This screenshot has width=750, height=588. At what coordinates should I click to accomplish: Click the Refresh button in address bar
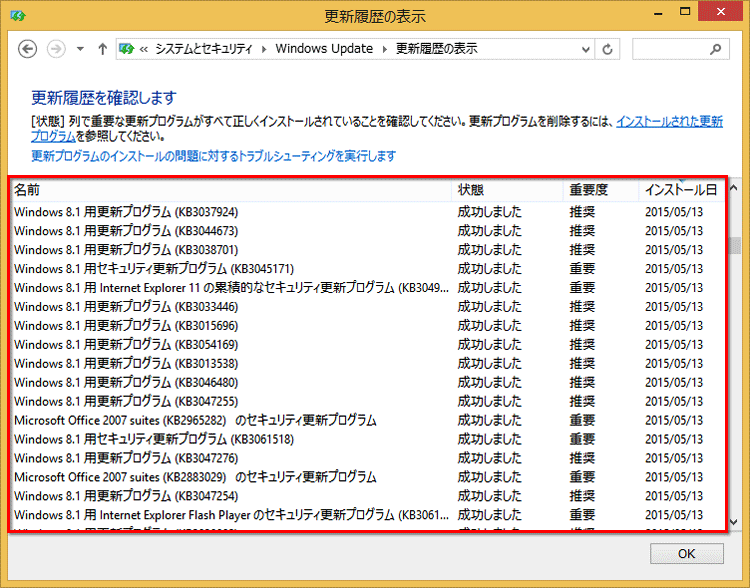pos(608,49)
